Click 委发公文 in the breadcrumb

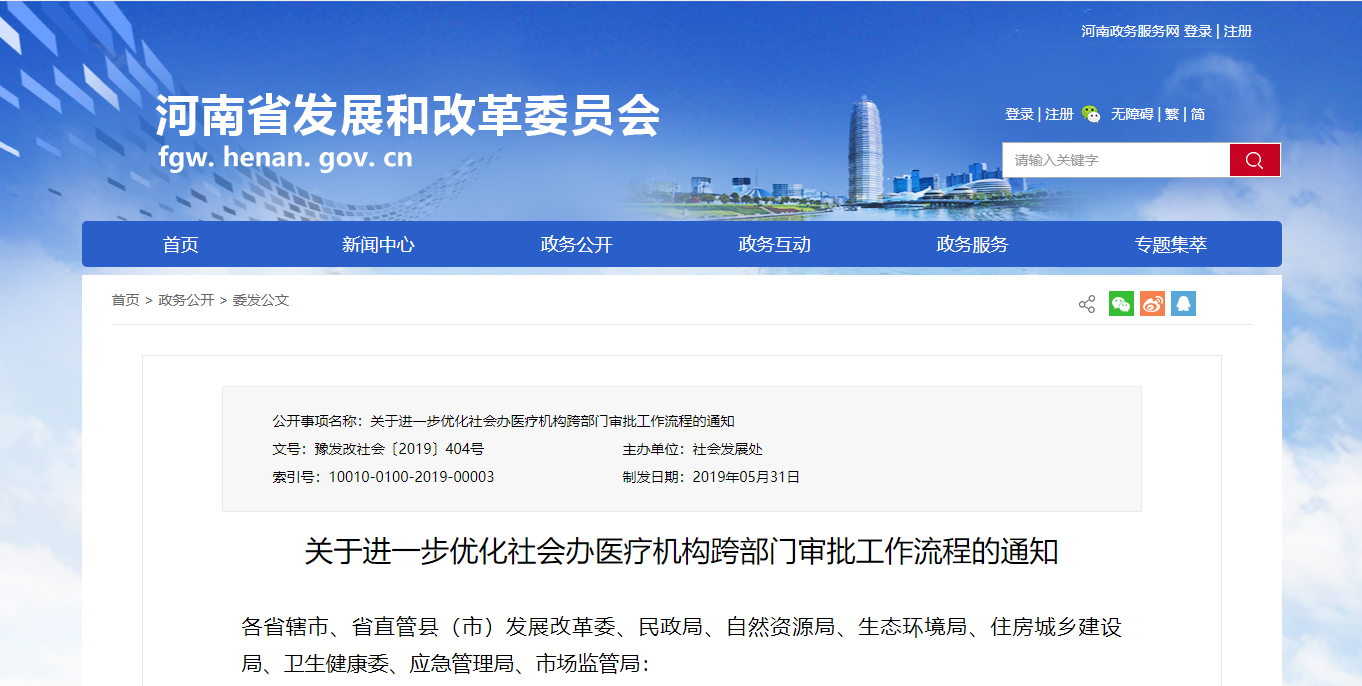click(x=261, y=300)
